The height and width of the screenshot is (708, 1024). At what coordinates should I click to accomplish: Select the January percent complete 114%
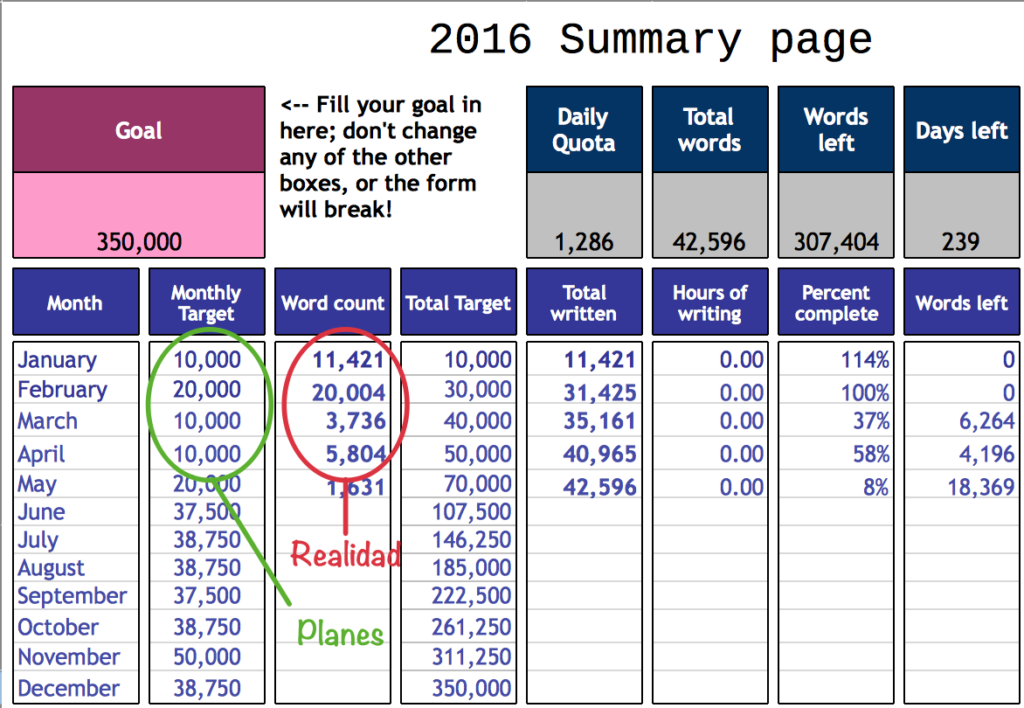tap(865, 361)
